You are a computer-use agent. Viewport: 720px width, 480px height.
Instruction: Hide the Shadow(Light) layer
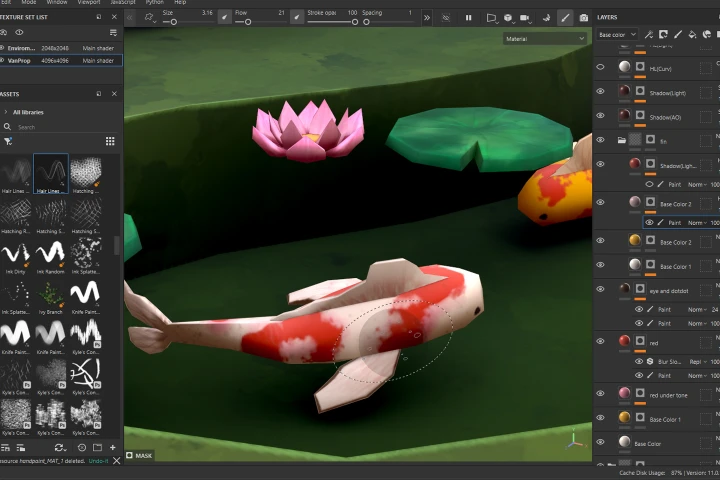[x=600, y=91]
